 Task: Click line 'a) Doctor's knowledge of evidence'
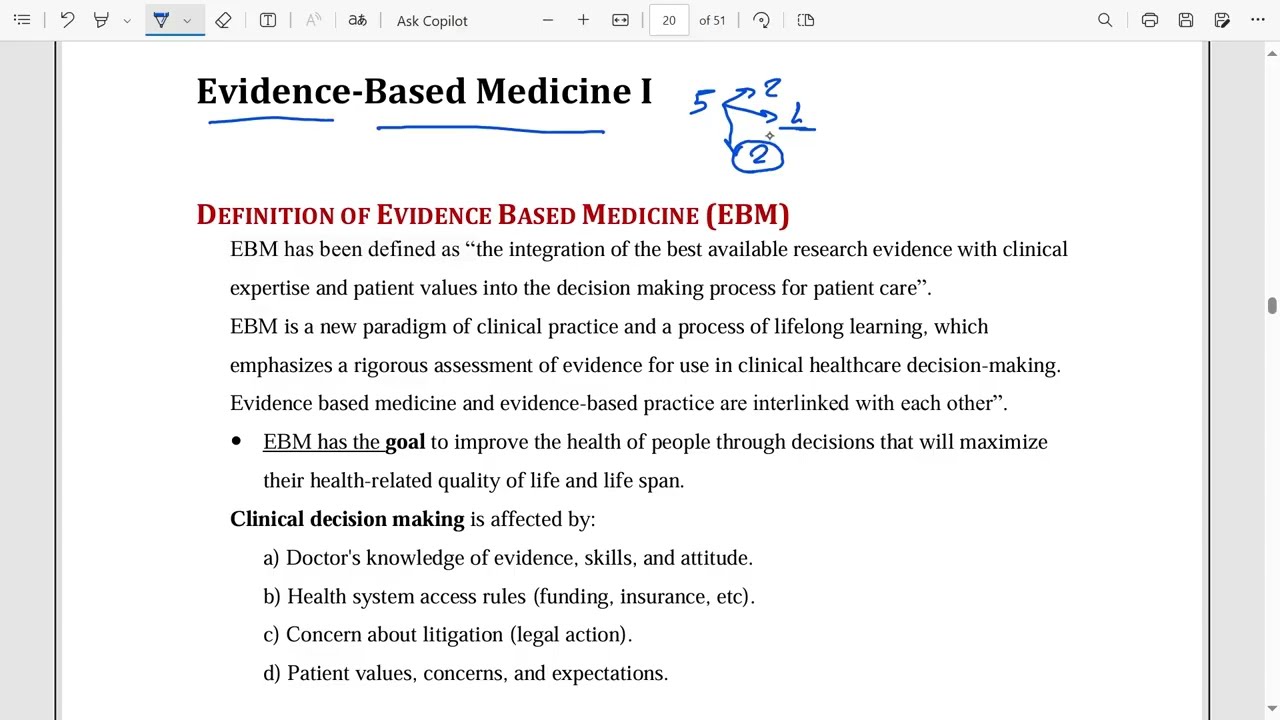[508, 558]
